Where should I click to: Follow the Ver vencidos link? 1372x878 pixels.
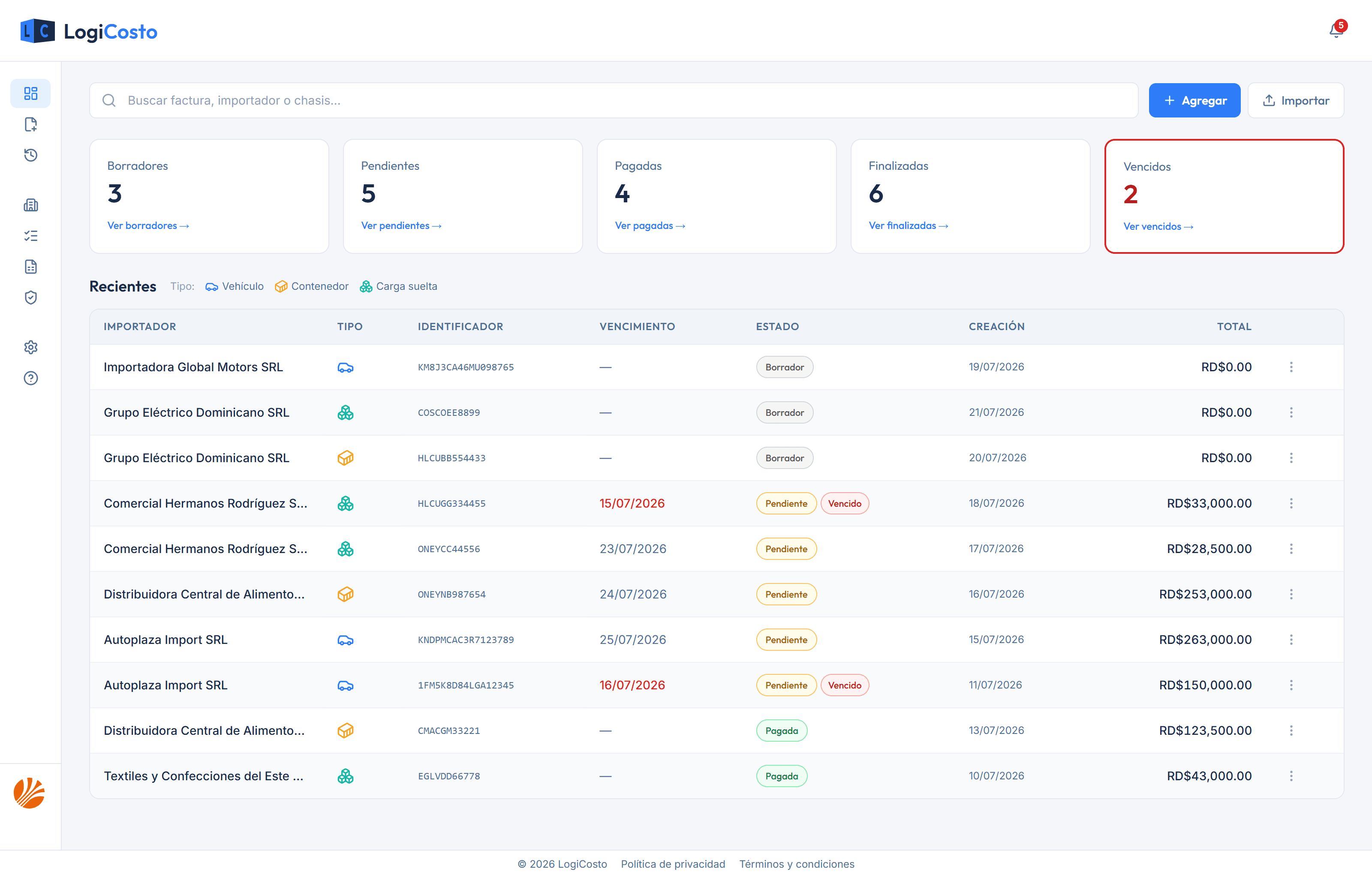[1158, 226]
